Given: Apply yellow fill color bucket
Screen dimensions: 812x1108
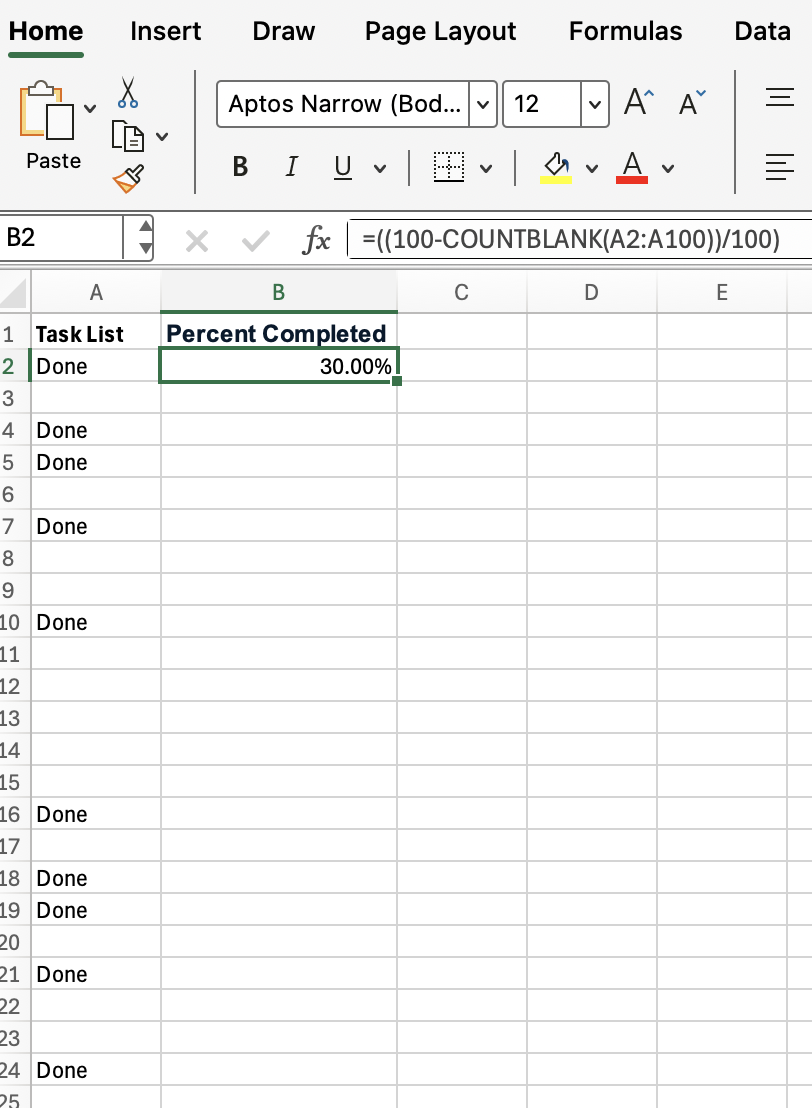Looking at the screenshot, I should pyautogui.click(x=556, y=167).
